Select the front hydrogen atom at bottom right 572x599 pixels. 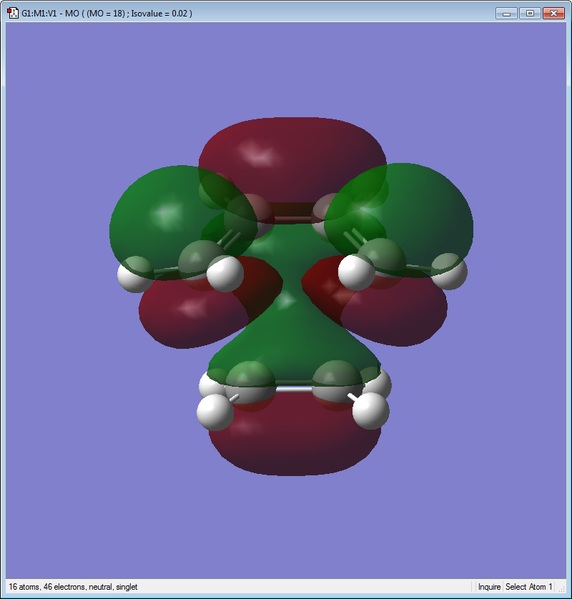coord(371,411)
